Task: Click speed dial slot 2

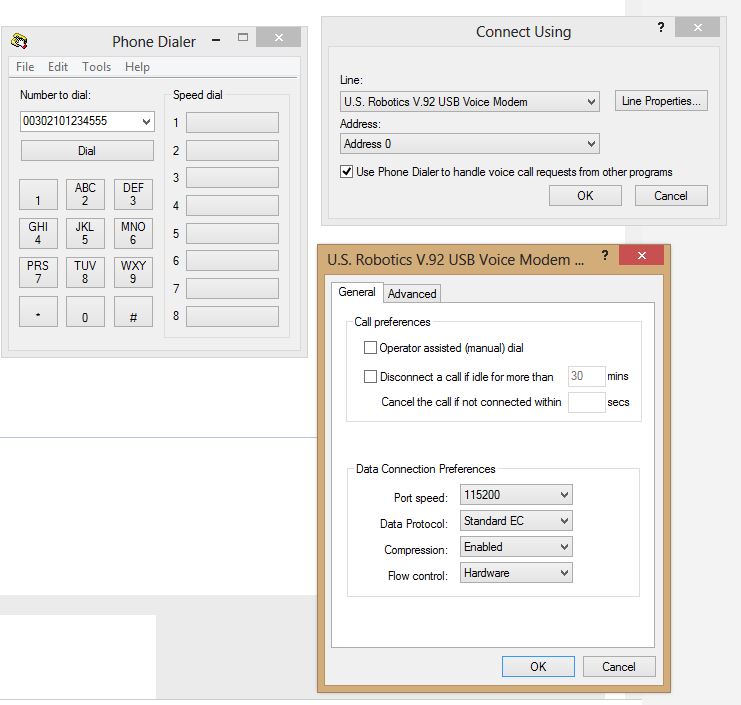Action: [232, 150]
